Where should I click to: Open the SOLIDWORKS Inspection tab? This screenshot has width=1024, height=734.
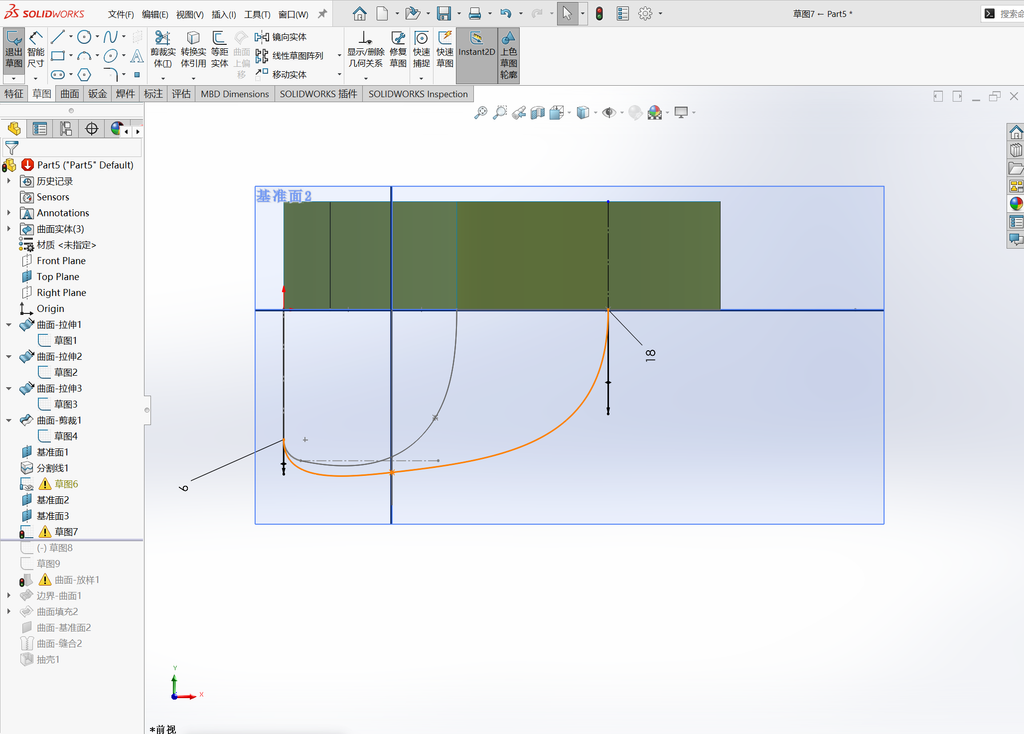(418, 94)
